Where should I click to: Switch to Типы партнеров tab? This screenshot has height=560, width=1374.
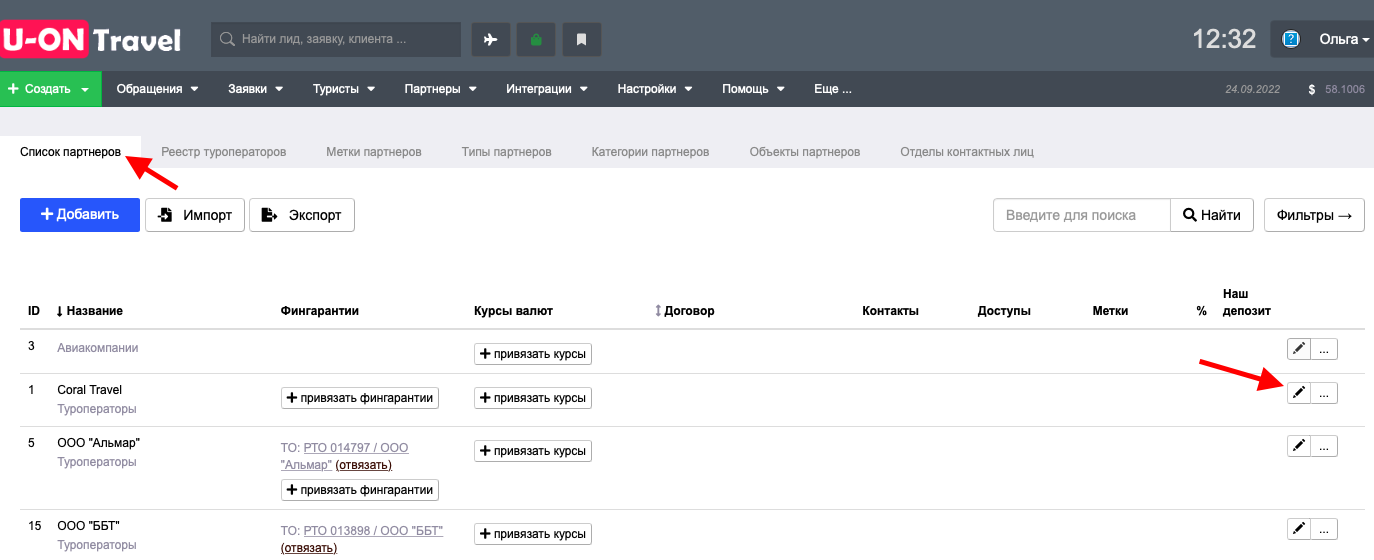(506, 152)
